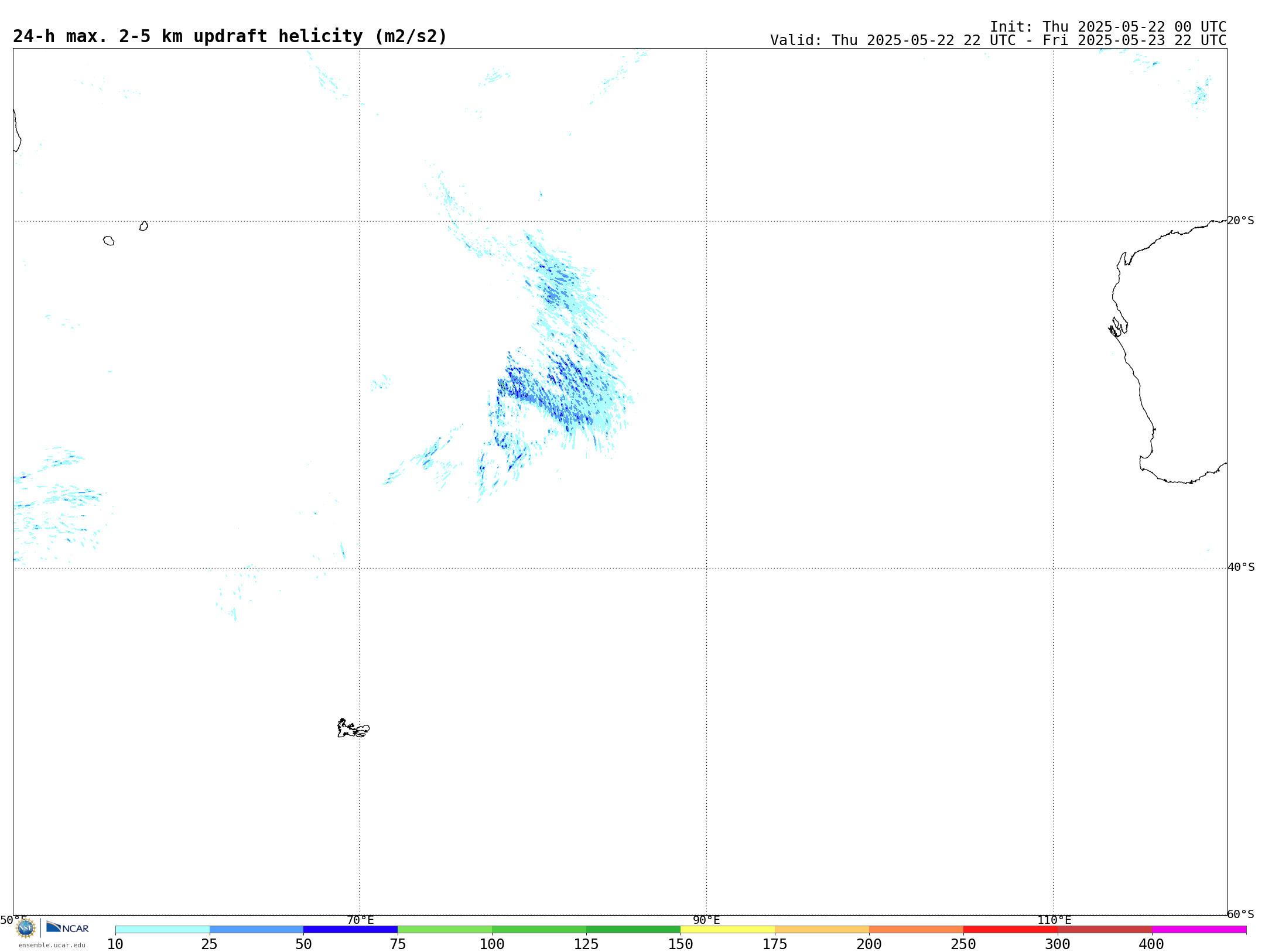Select the light green 75-100 color swatch
Screen dimensions: 1265x952
click(445, 930)
